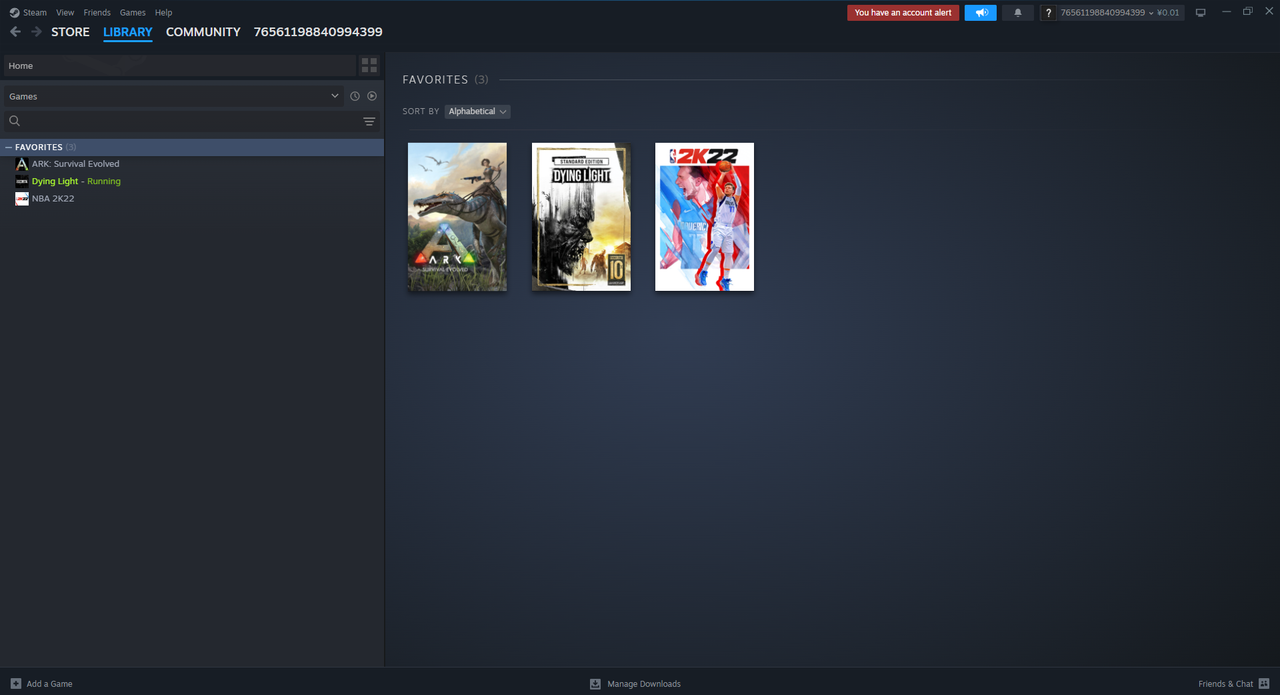Toggle ready to play filter icon
This screenshot has height=695, width=1280.
[372, 96]
